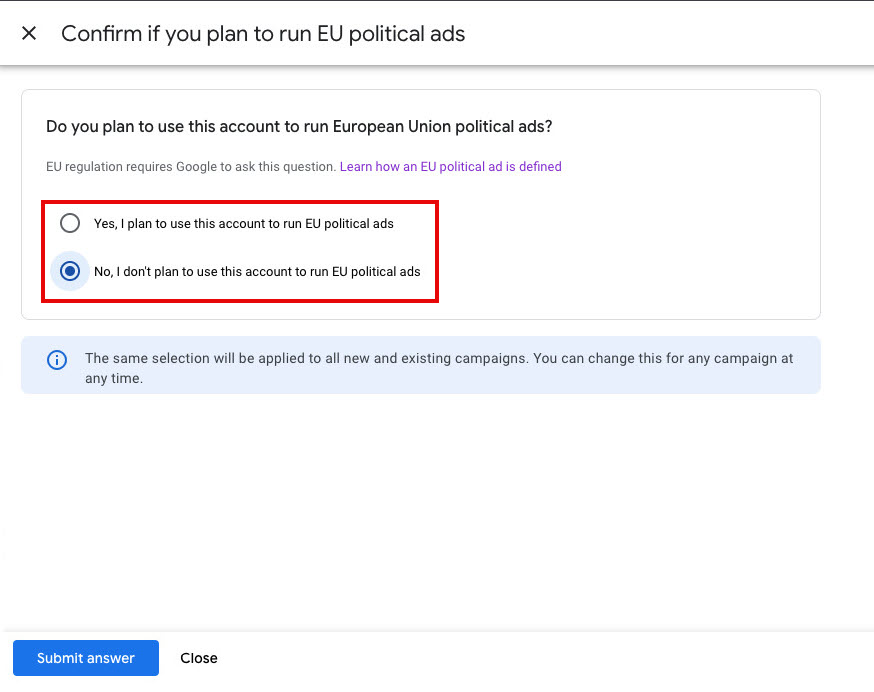Click the word 'defined' in the Learn link
Viewport: 874px width, 692px height.
click(540, 167)
